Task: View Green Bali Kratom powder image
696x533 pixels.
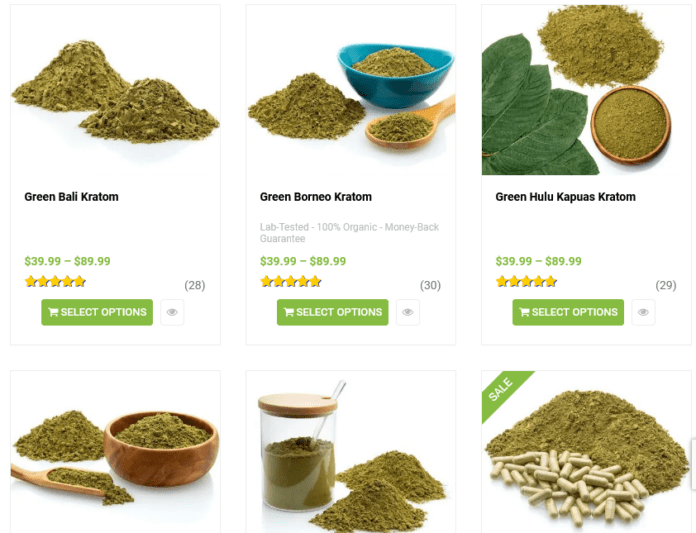Action: click(115, 90)
